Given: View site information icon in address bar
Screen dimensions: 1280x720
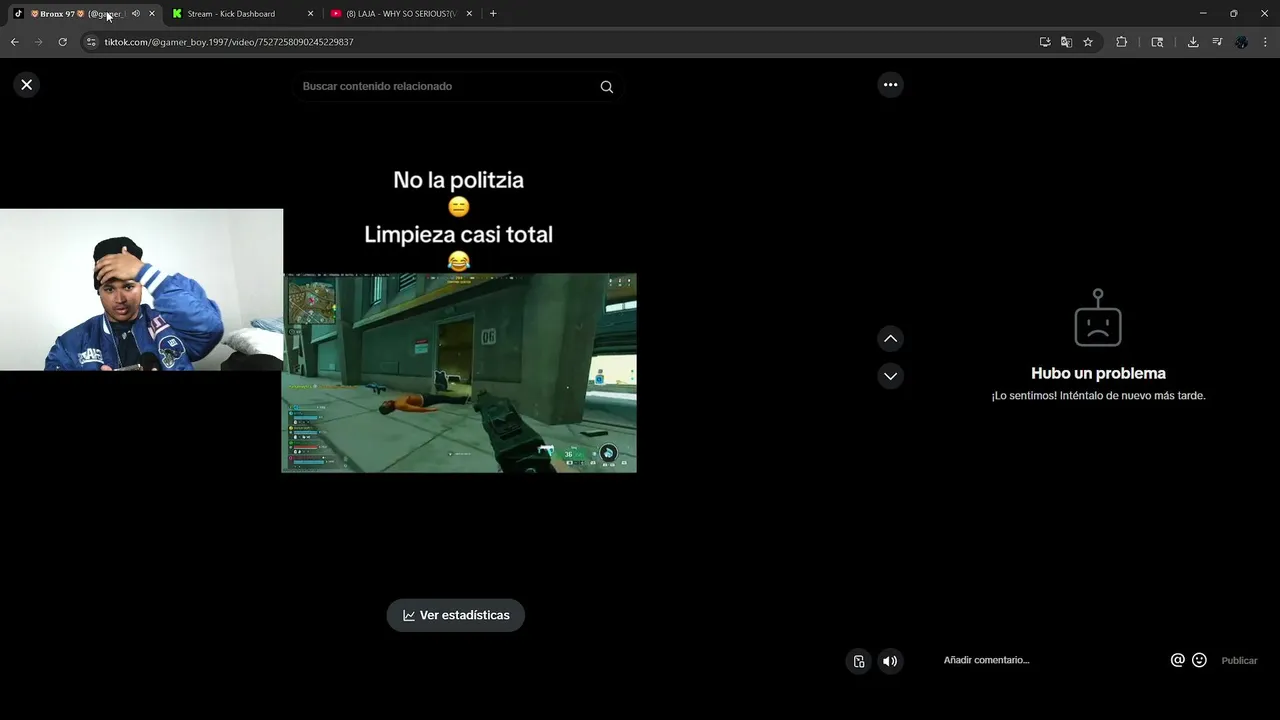Looking at the screenshot, I should click(91, 42).
